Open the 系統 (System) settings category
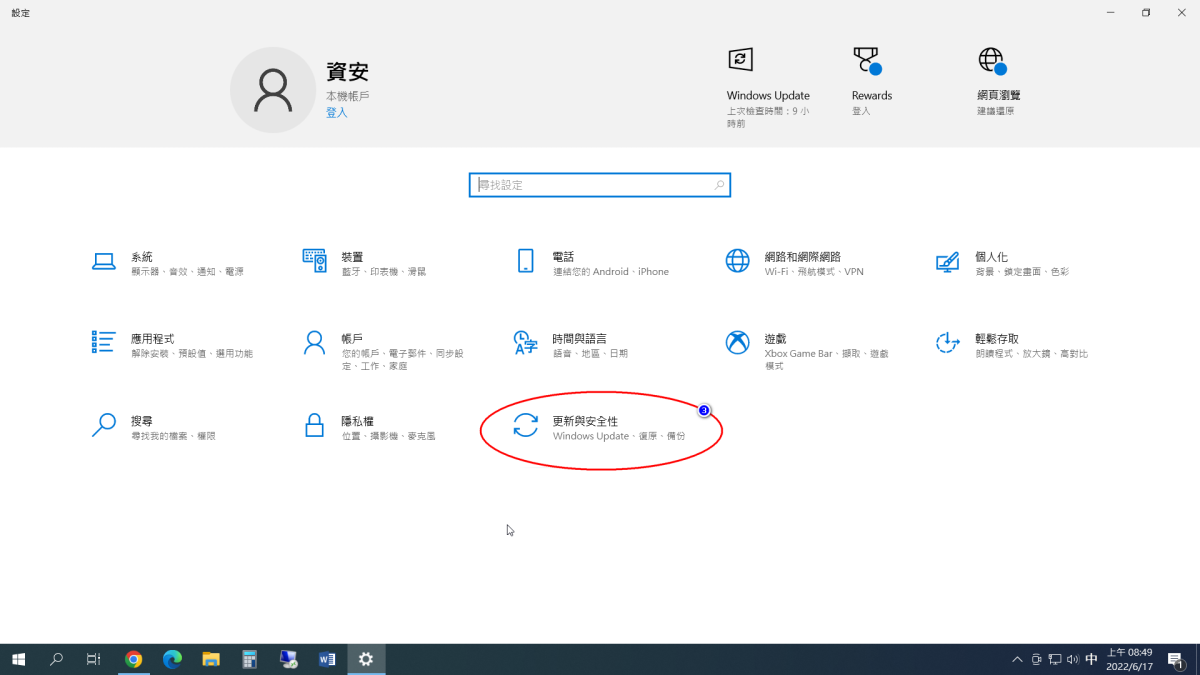Viewport: 1200px width, 675px height. coord(168,263)
